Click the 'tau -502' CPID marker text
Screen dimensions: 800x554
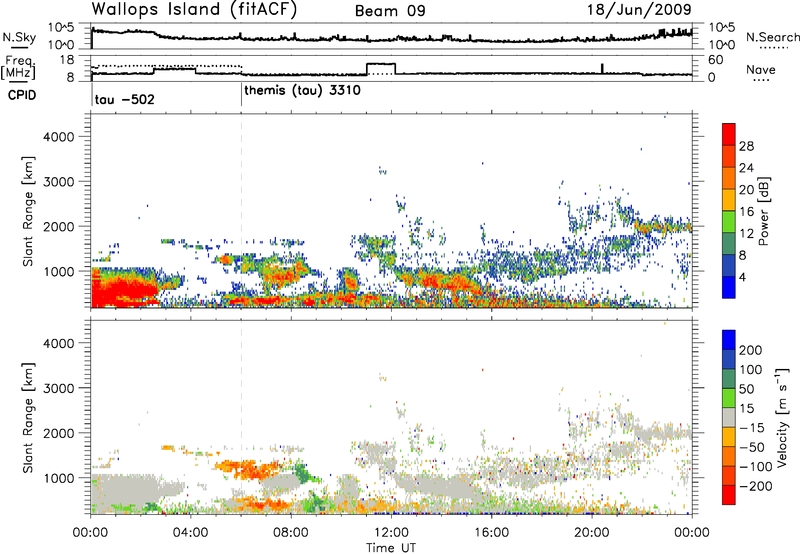124,99
